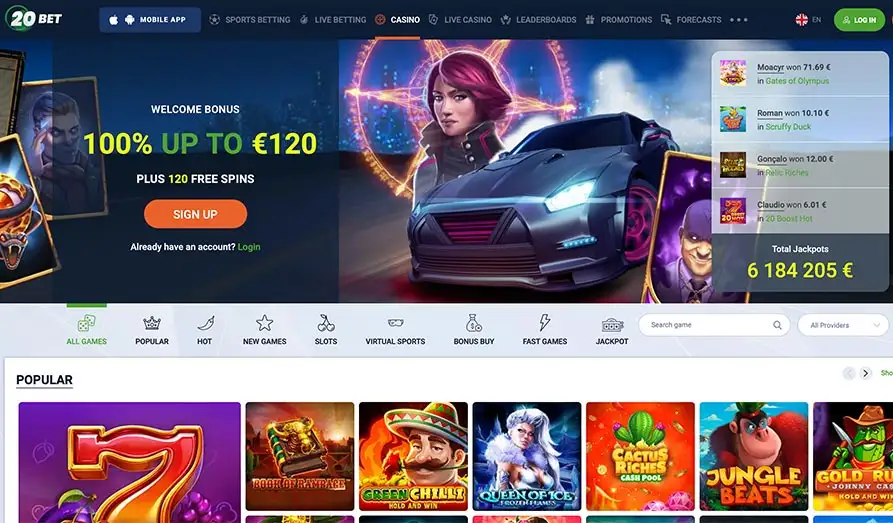Expand the All Providers dropdown
Screen dimensions: 893x523
843,325
